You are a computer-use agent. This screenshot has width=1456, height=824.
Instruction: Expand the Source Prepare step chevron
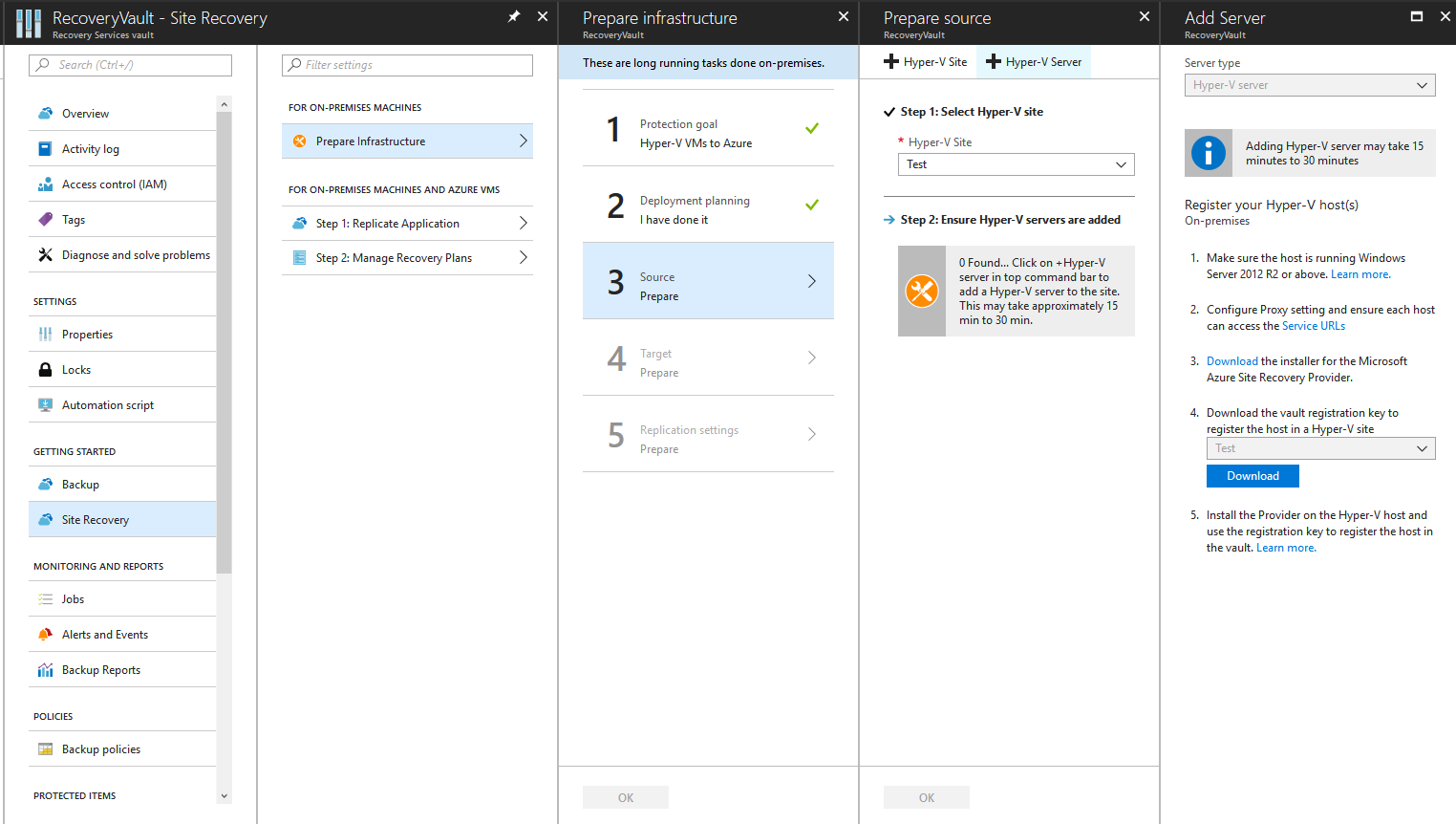coord(812,281)
